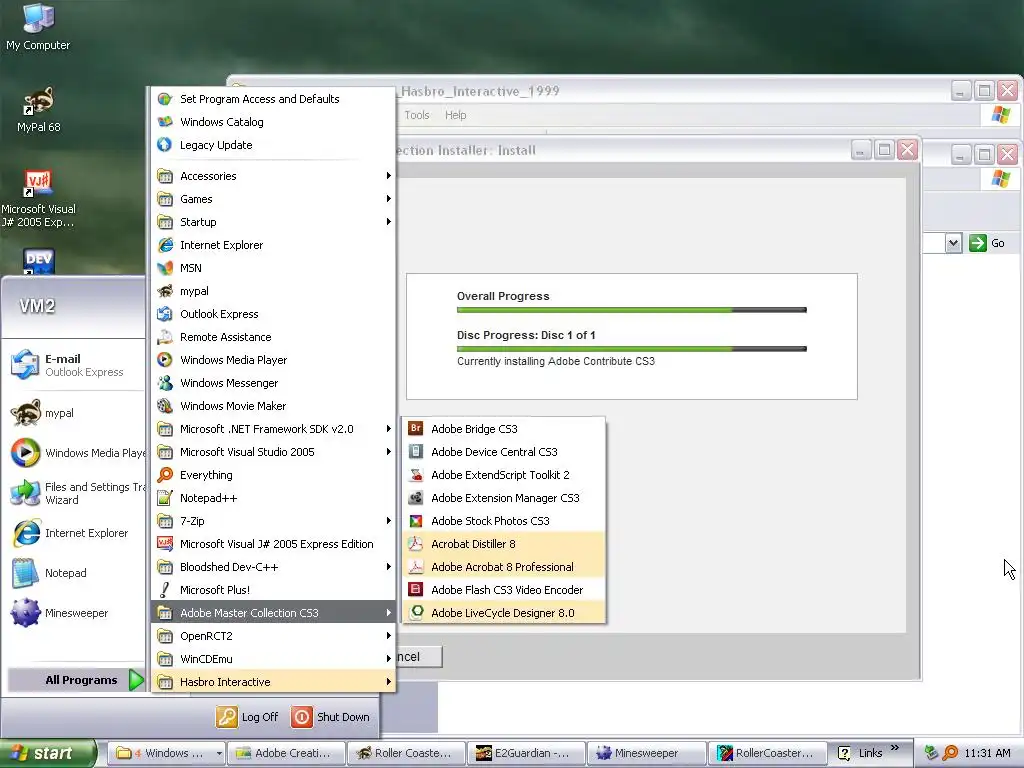Switch to RollerCoaster taskbar button

[x=765, y=753]
